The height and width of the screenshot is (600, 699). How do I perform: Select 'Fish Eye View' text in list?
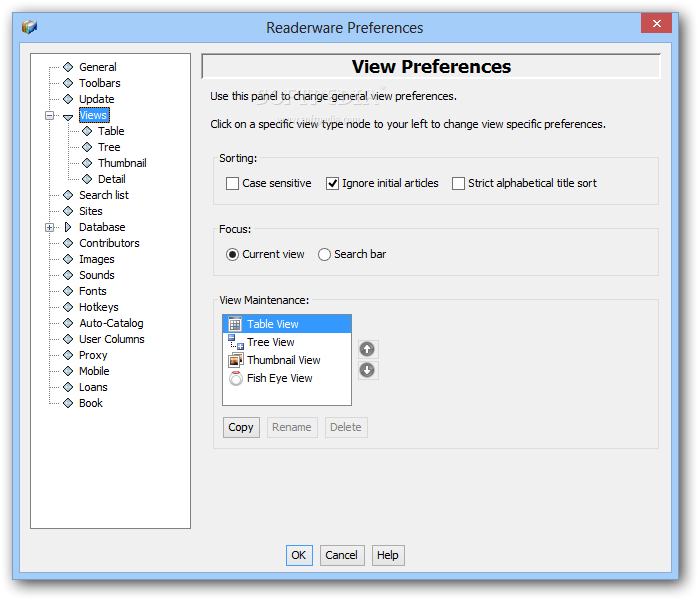click(280, 378)
